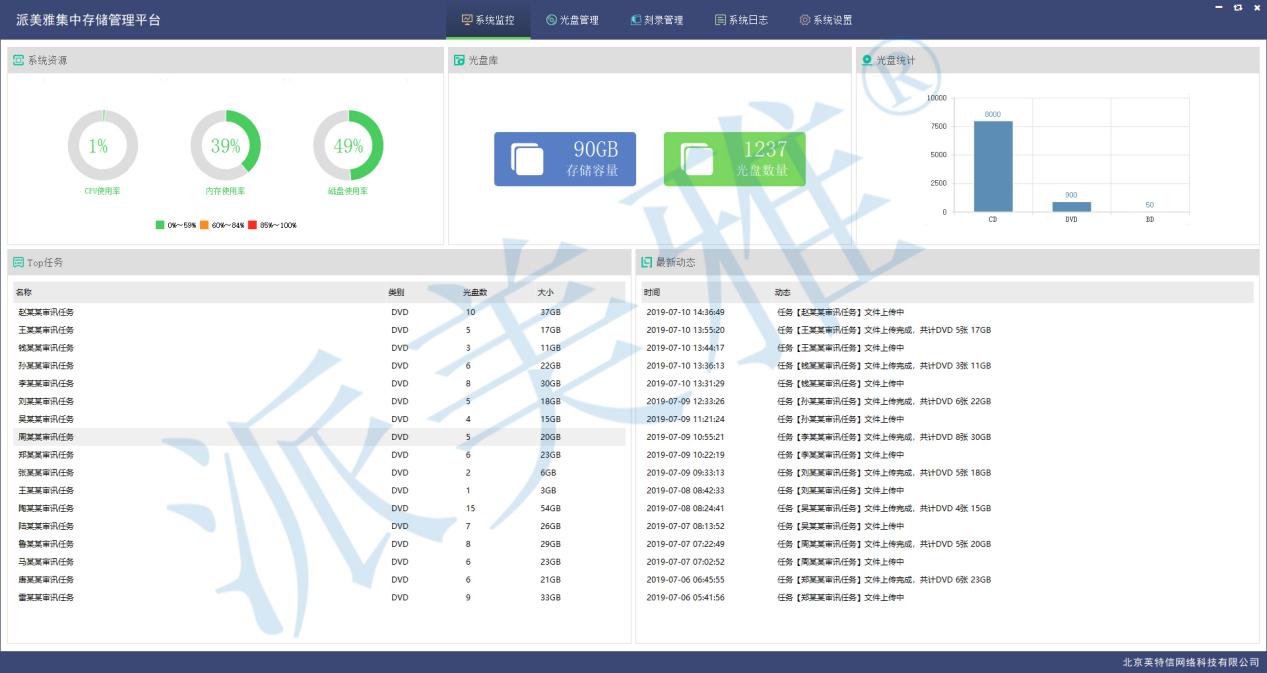Click the 3GB size cell in Top任务

click(x=549, y=491)
